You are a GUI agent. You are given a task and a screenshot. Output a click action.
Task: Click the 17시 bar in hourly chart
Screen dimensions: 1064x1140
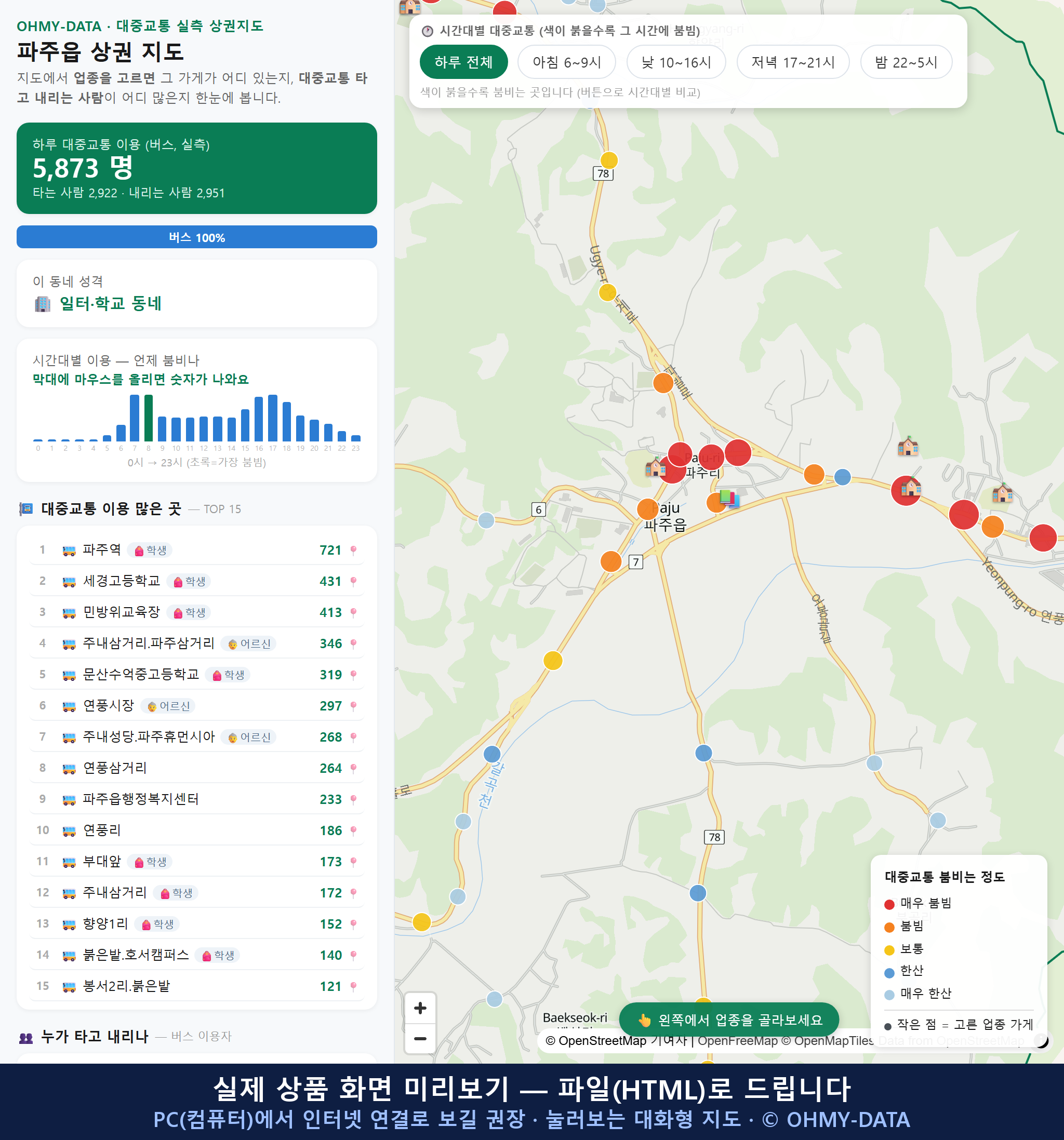tap(273, 418)
